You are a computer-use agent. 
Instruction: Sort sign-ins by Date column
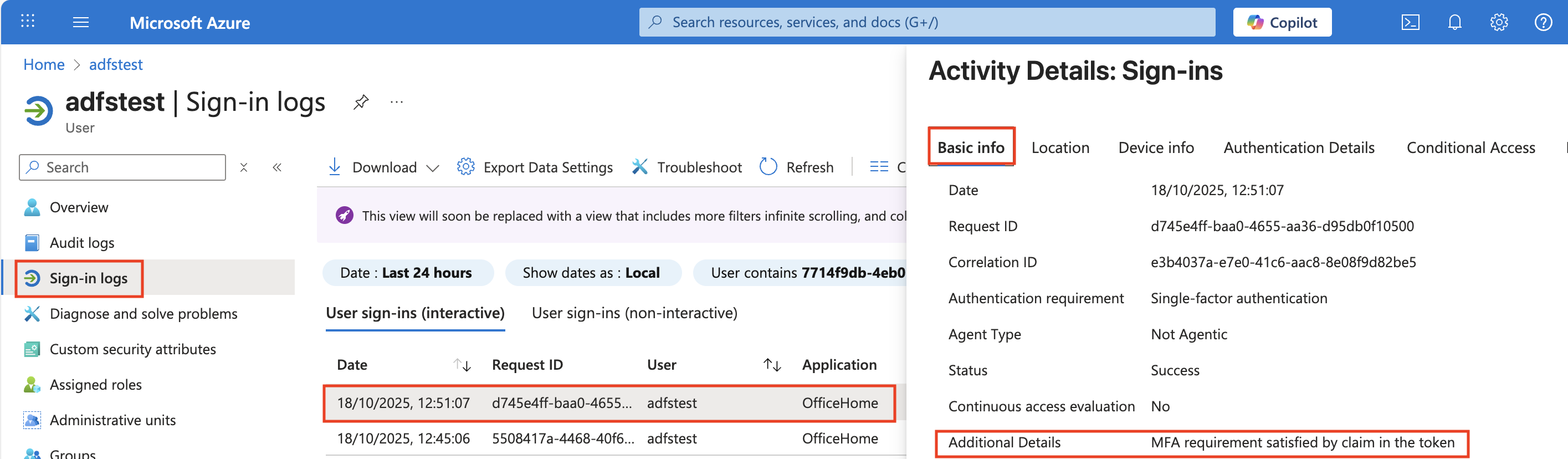[x=462, y=365]
